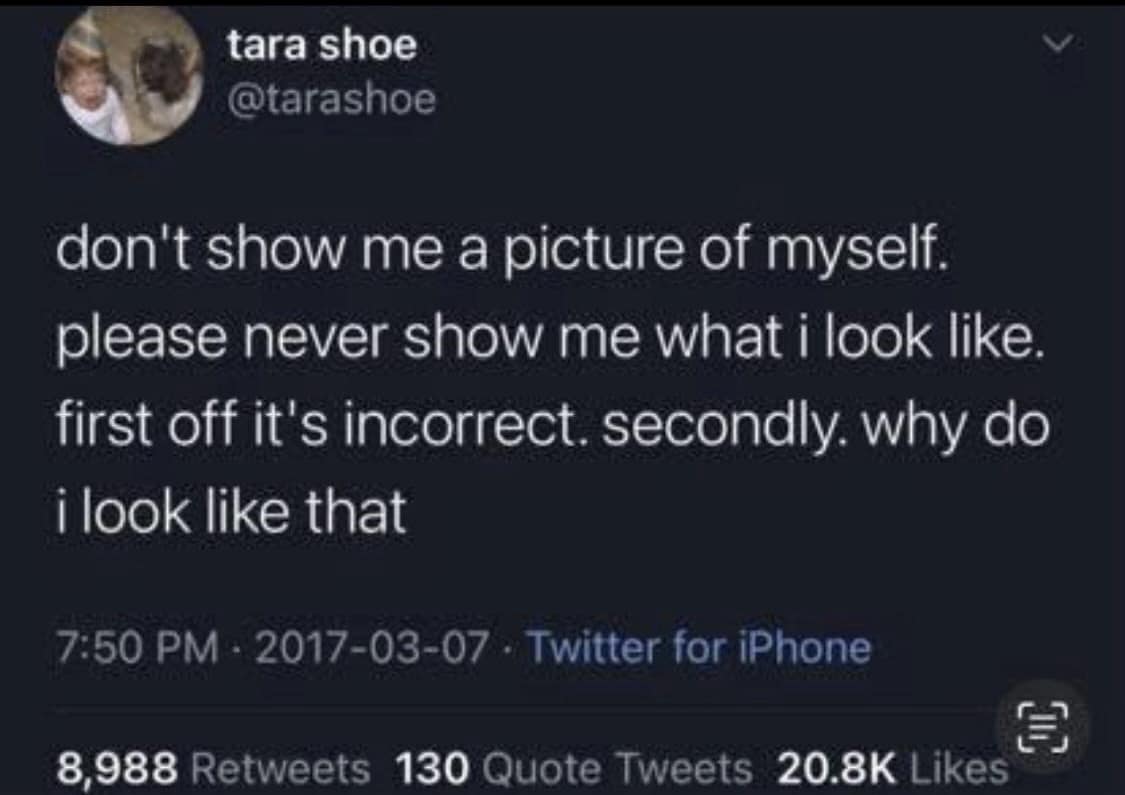Click the display name tara shoe

tap(320, 47)
